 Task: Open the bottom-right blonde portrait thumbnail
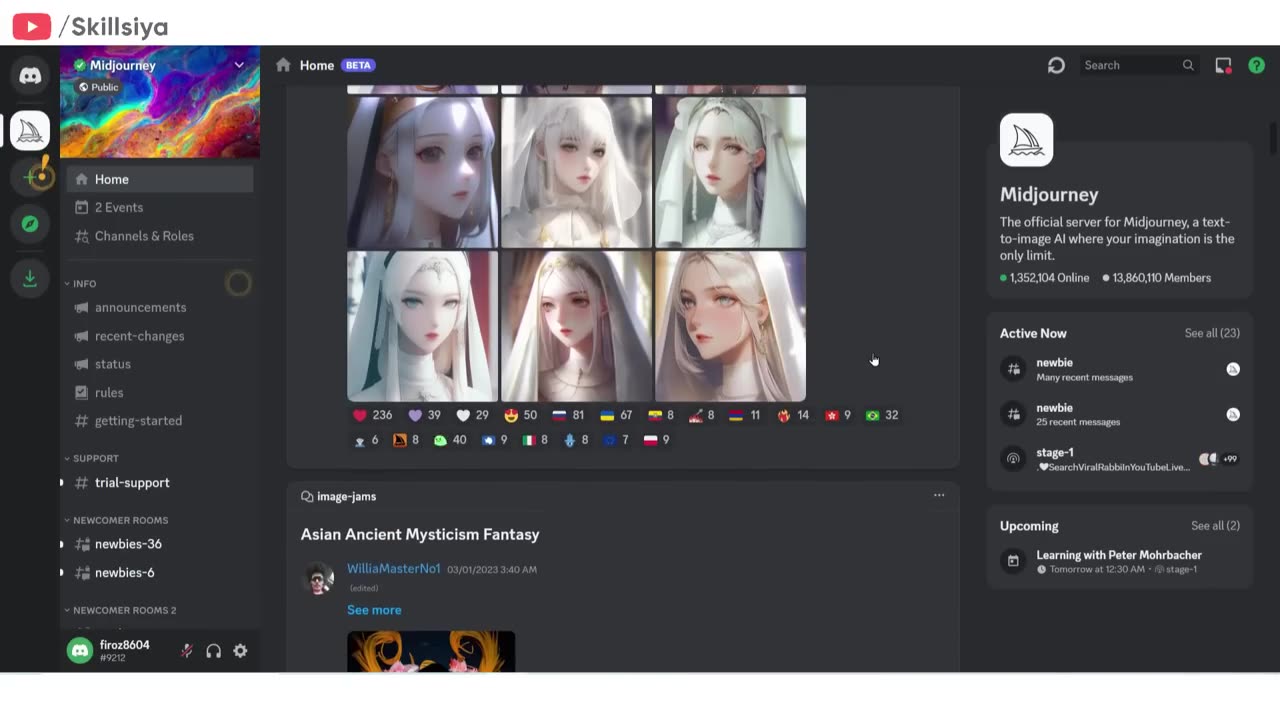coord(730,326)
